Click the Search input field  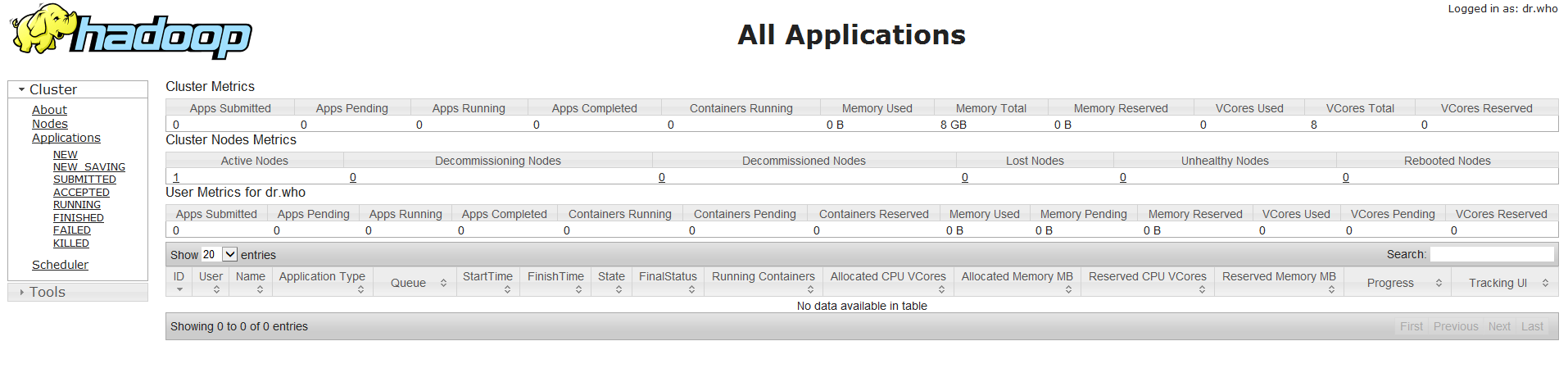coord(1491,254)
